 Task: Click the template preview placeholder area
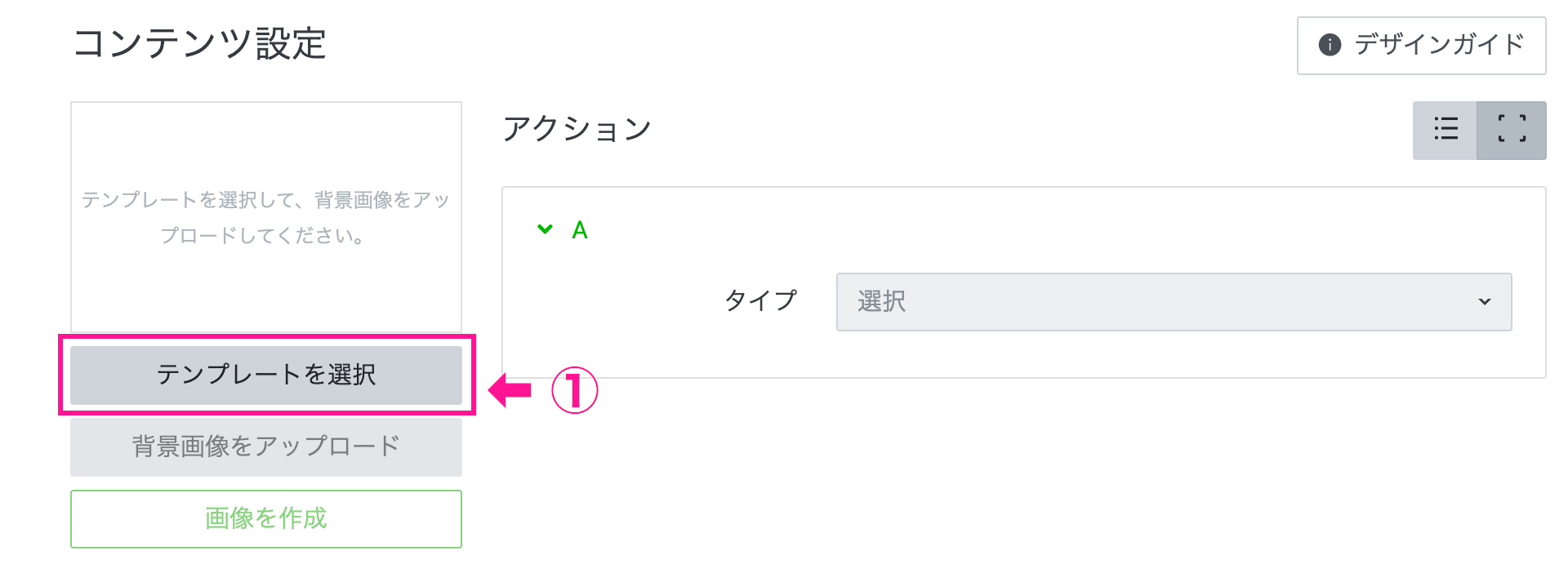pos(266,217)
